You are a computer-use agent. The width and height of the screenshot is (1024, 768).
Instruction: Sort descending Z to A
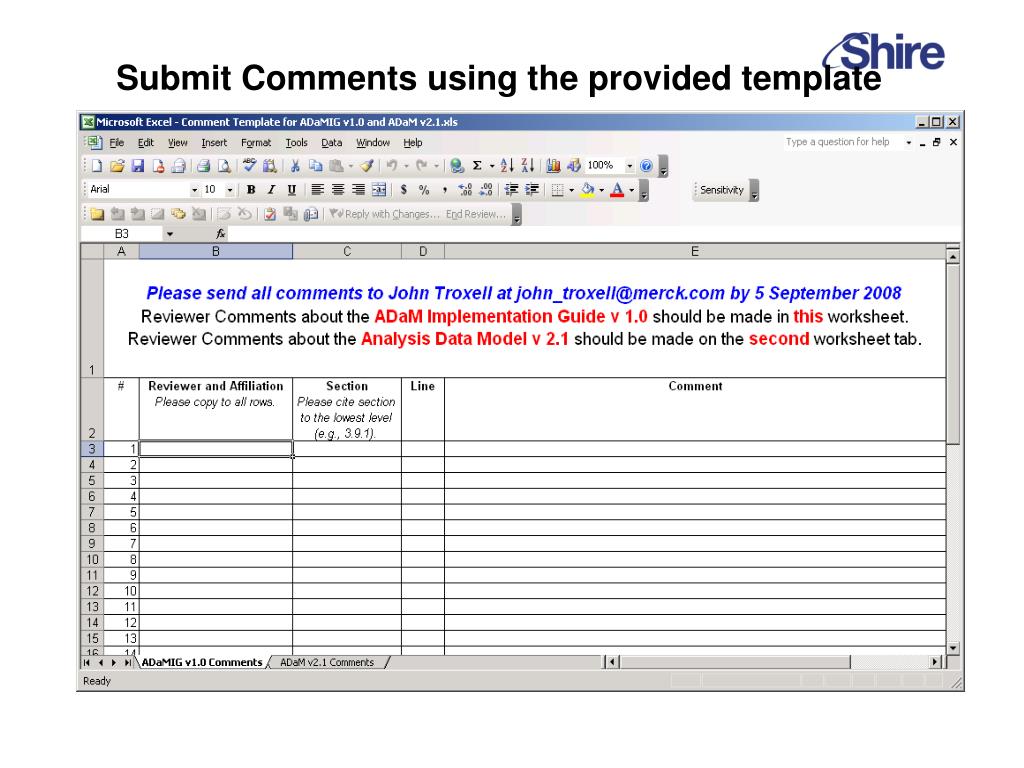tap(528, 166)
